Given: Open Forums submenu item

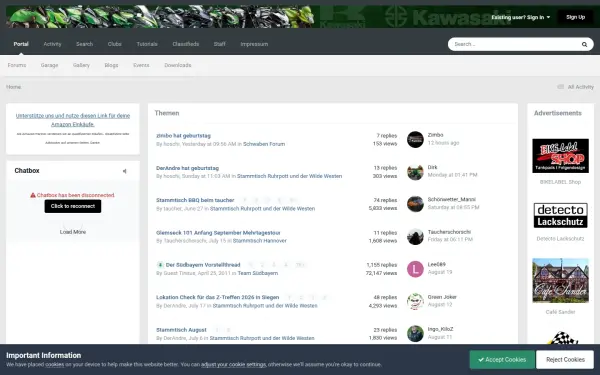Looking at the screenshot, I should point(17,65).
